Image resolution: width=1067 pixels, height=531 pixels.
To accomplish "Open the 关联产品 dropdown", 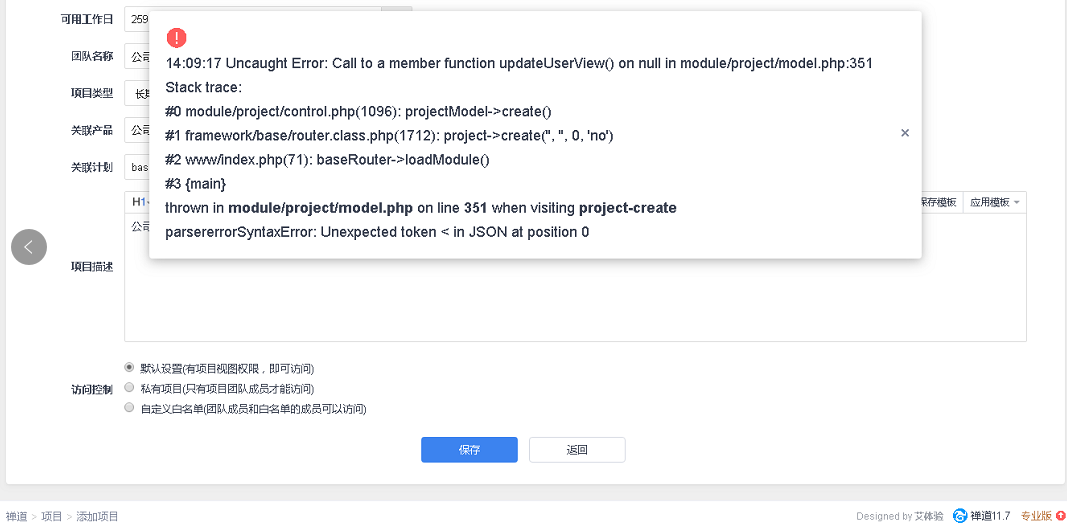I will 137,130.
